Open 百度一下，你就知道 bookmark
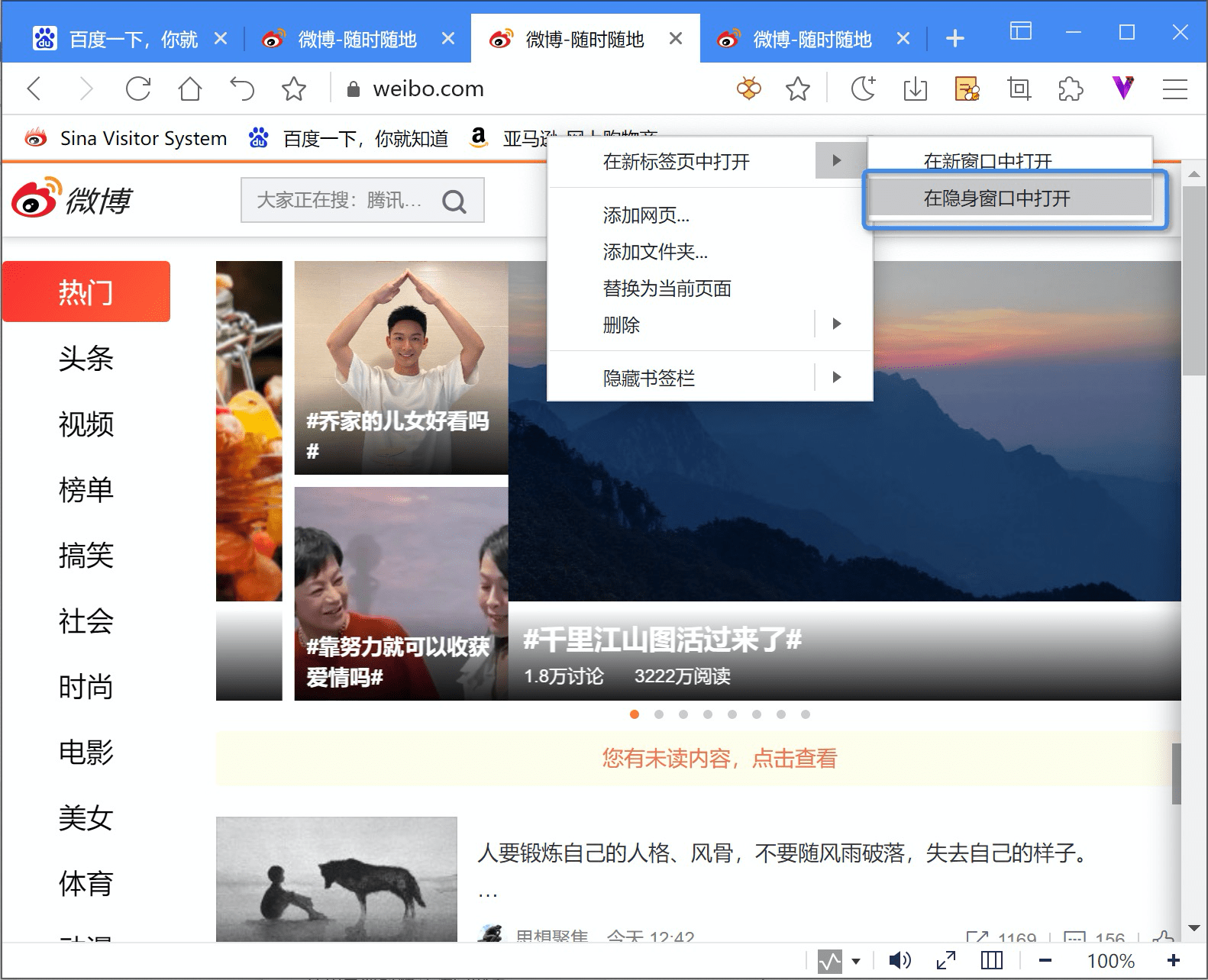1208x980 pixels. coord(349,138)
